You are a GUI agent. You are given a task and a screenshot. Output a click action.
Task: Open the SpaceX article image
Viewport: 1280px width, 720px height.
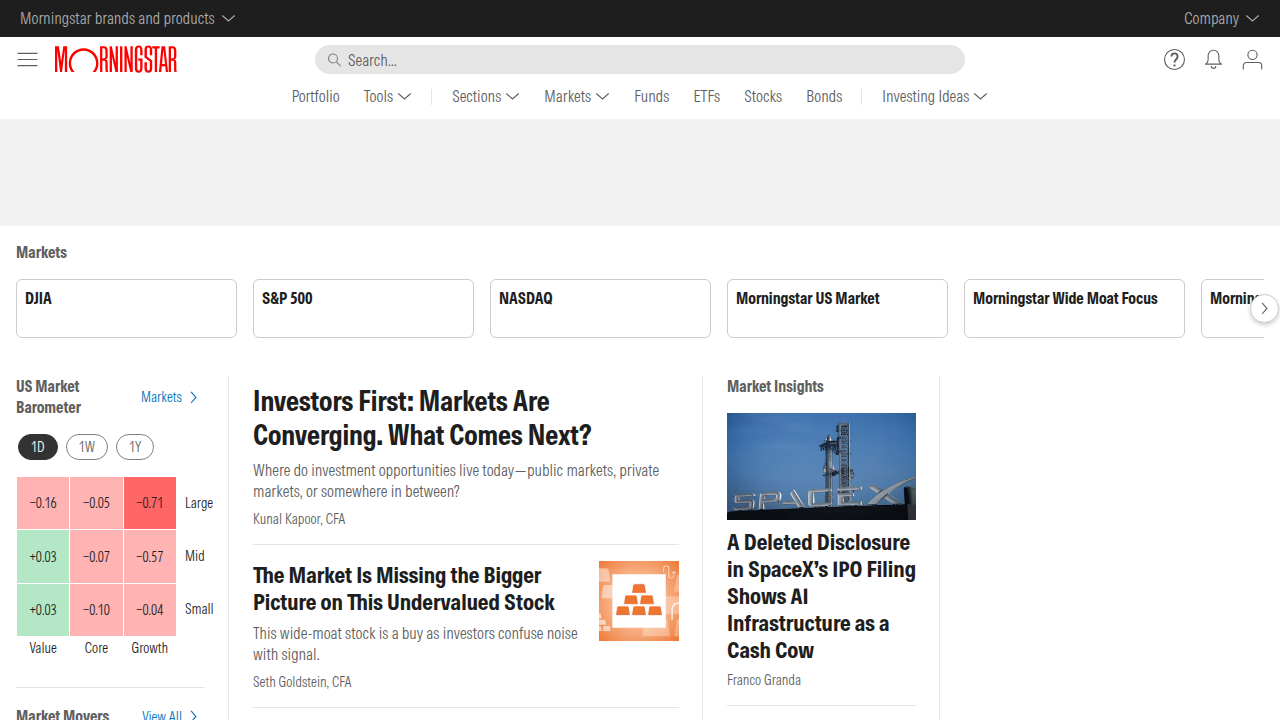(x=821, y=466)
